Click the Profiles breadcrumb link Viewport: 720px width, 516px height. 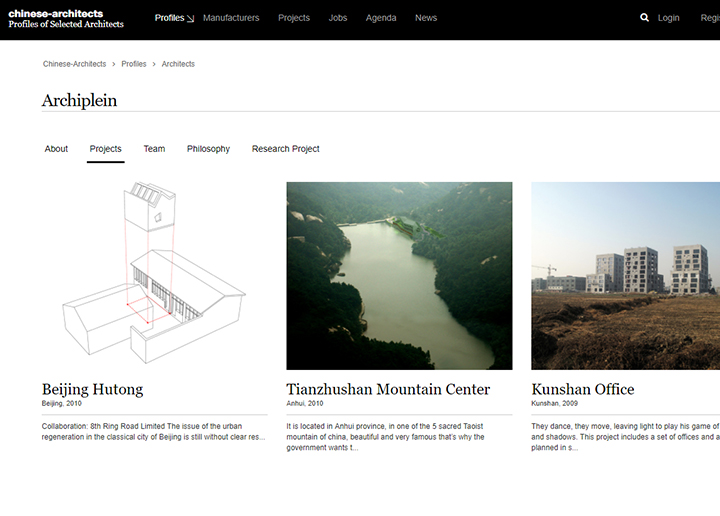pos(134,64)
